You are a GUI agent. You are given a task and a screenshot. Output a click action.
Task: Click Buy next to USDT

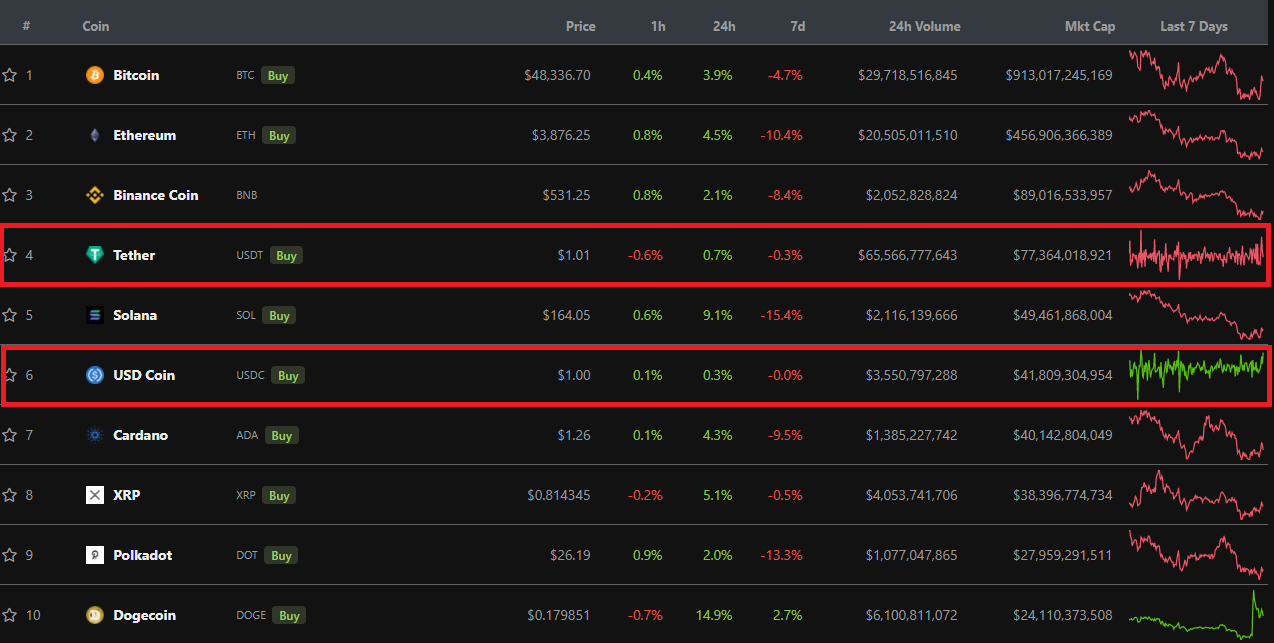tap(286, 255)
